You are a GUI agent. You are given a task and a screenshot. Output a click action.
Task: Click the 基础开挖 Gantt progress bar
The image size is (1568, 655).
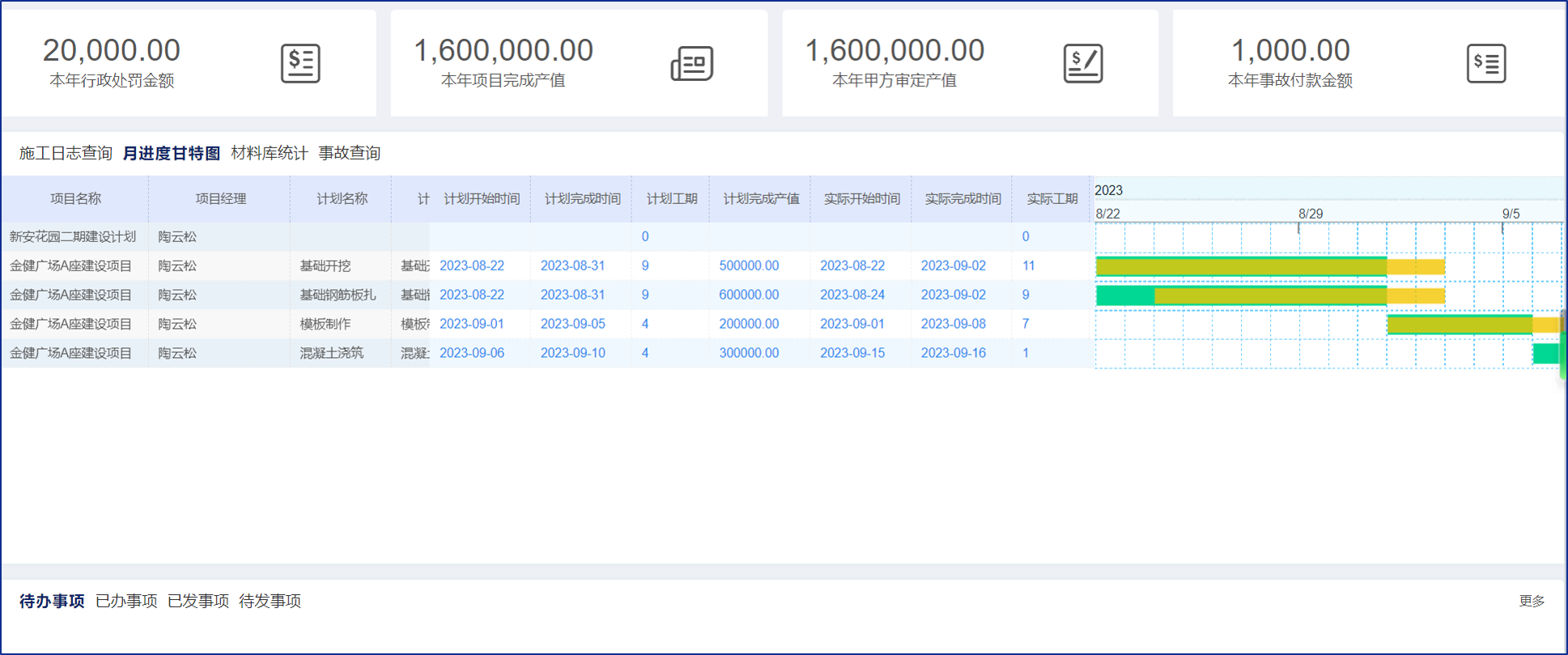click(x=1270, y=266)
